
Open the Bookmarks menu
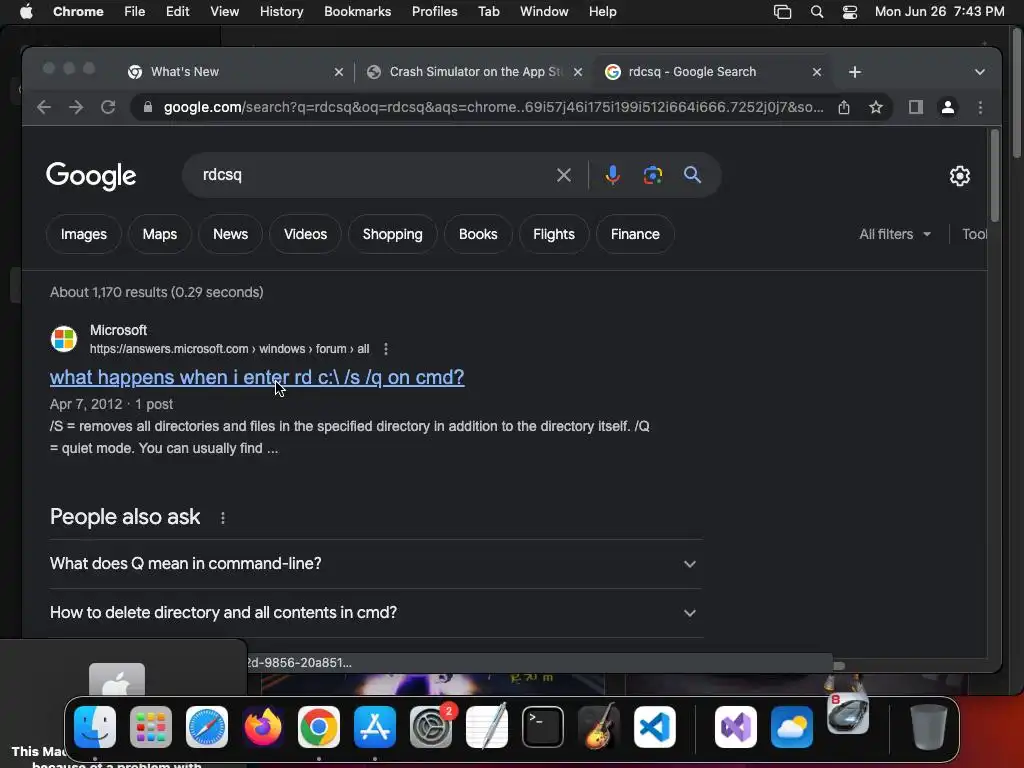click(357, 12)
